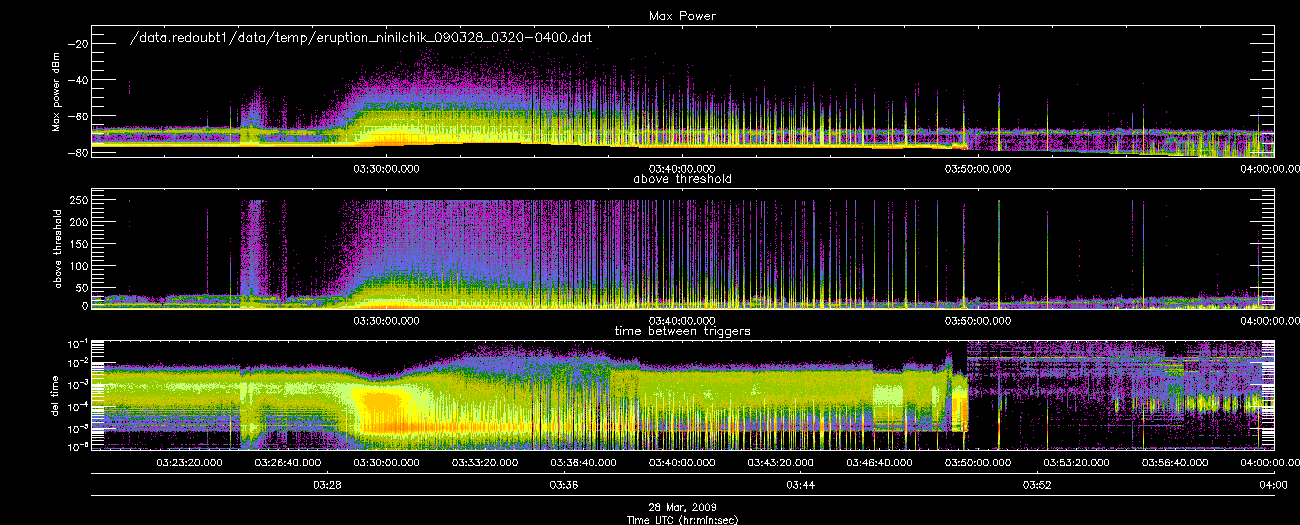
Task: Click the 03:56:40.000 time tick label
Action: (1175, 462)
